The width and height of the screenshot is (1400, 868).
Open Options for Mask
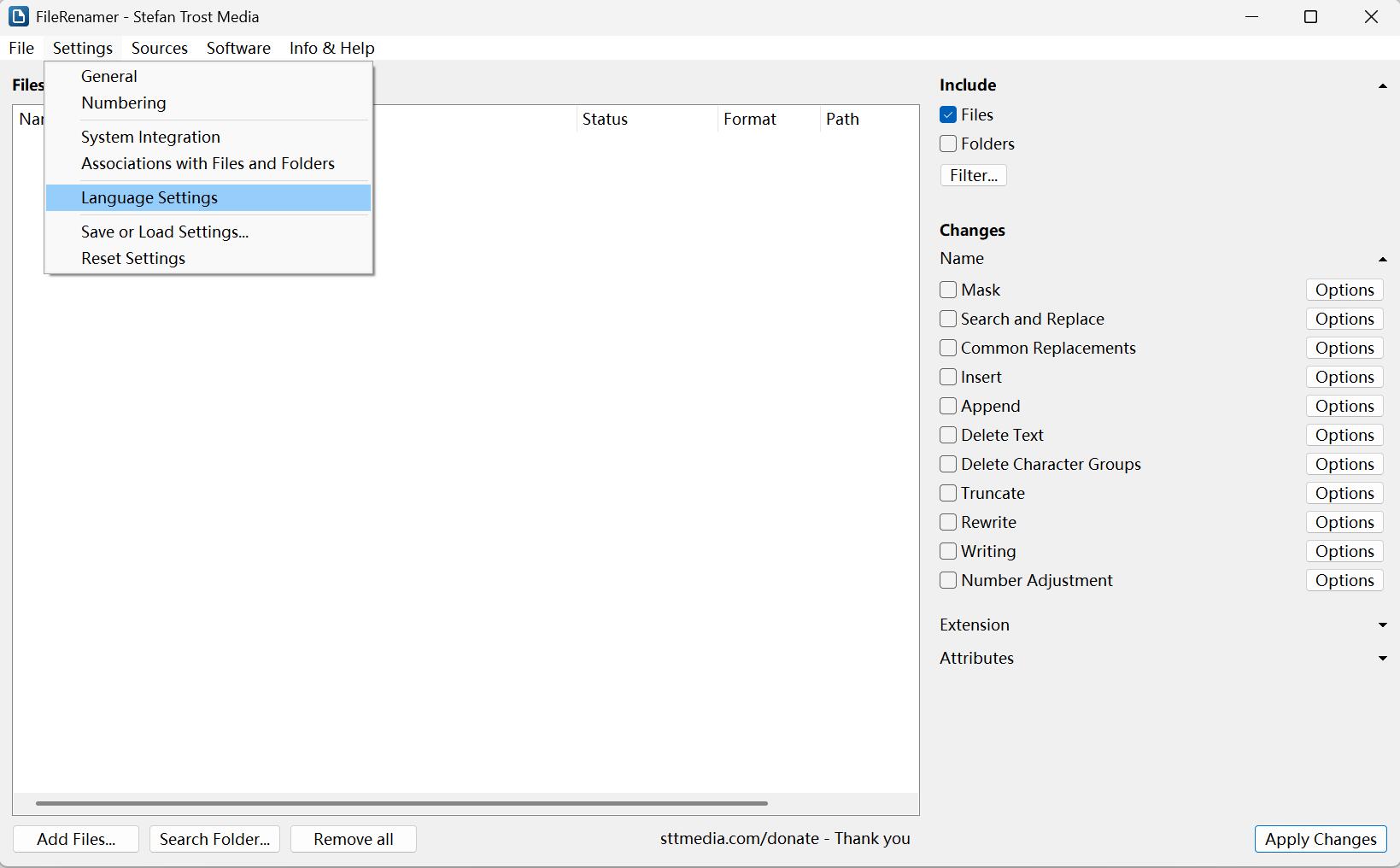(x=1344, y=290)
